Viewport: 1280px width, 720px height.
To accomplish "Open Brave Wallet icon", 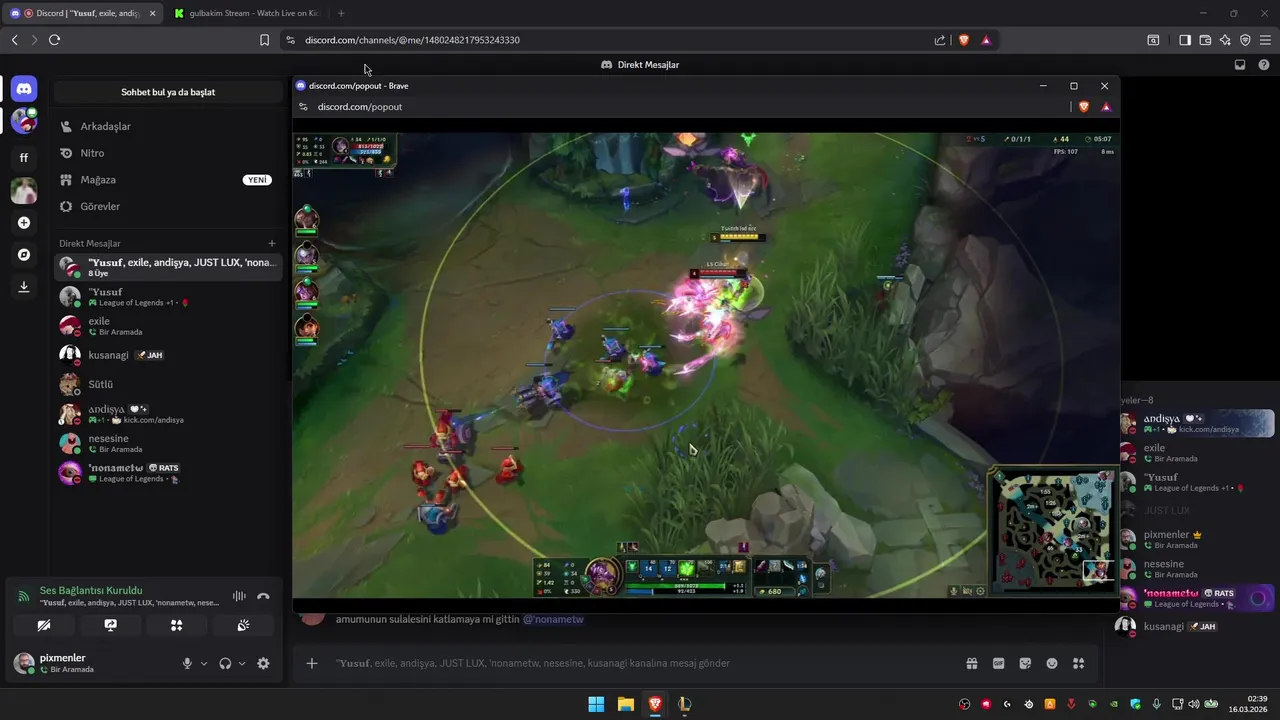I will [x=1205, y=40].
